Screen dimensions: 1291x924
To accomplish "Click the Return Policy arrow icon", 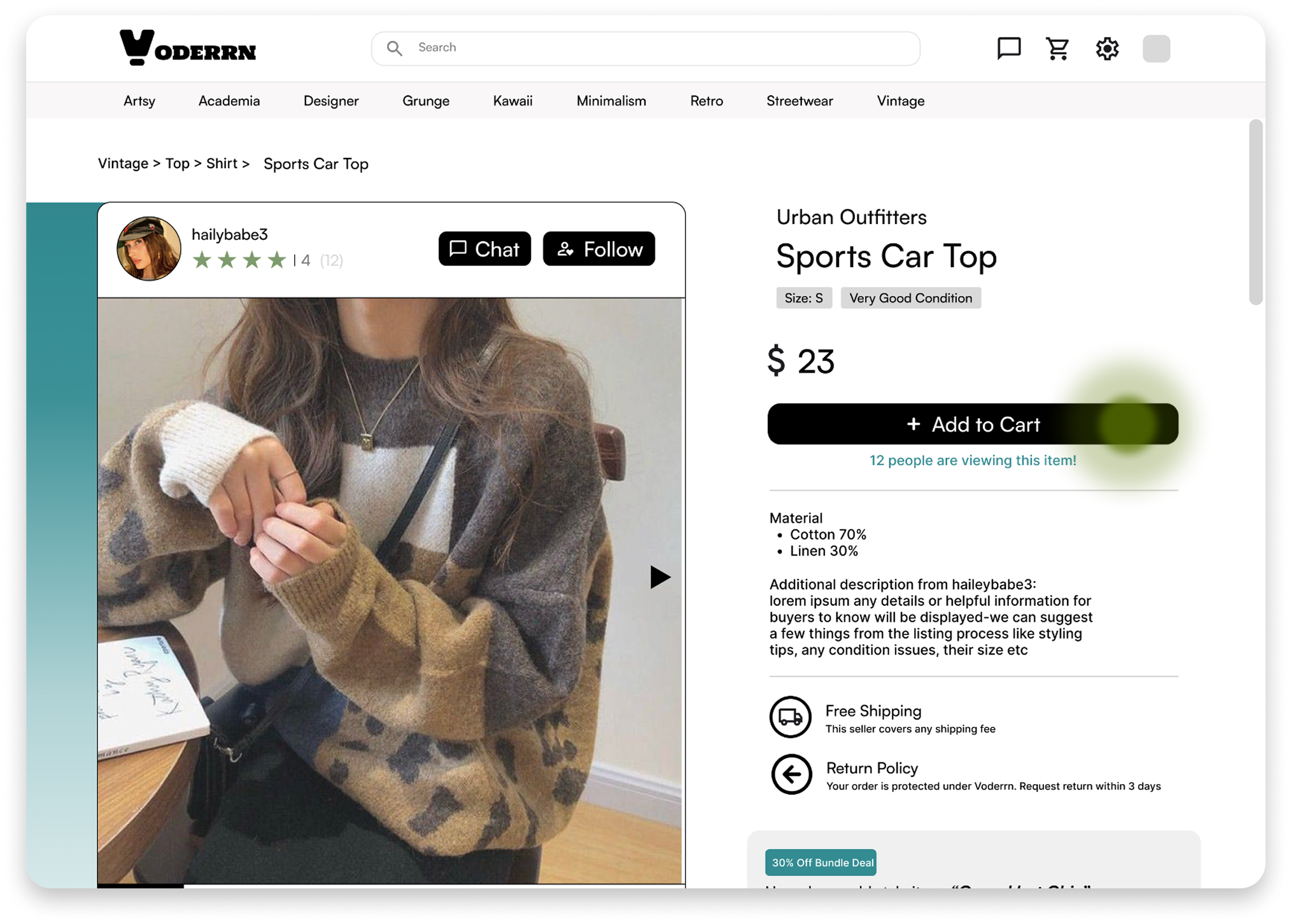I will 791,774.
